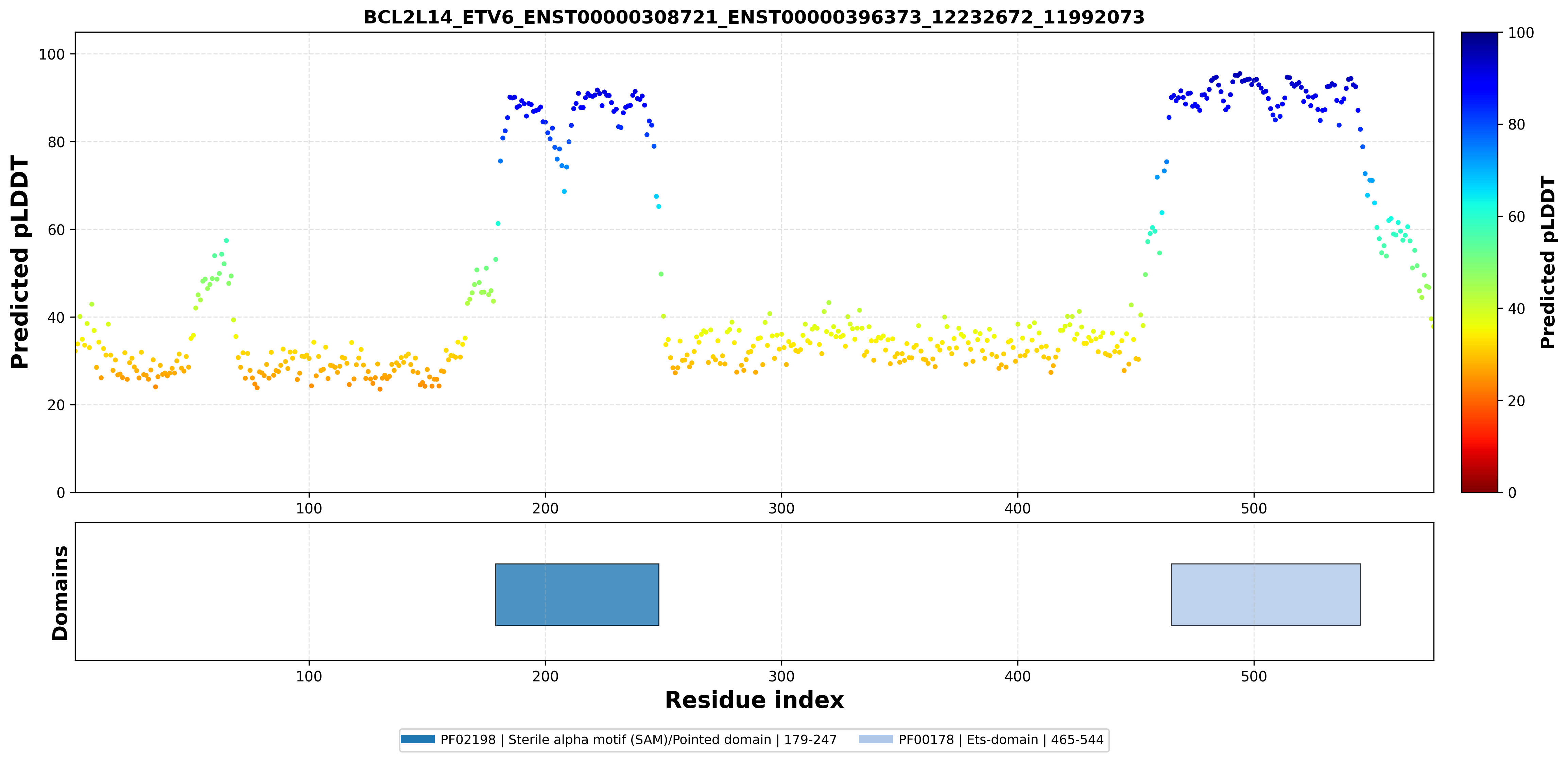Image resolution: width=1568 pixels, height=762 pixels.
Task: Click the light blue Ets-domain bar
Action: (1265, 594)
